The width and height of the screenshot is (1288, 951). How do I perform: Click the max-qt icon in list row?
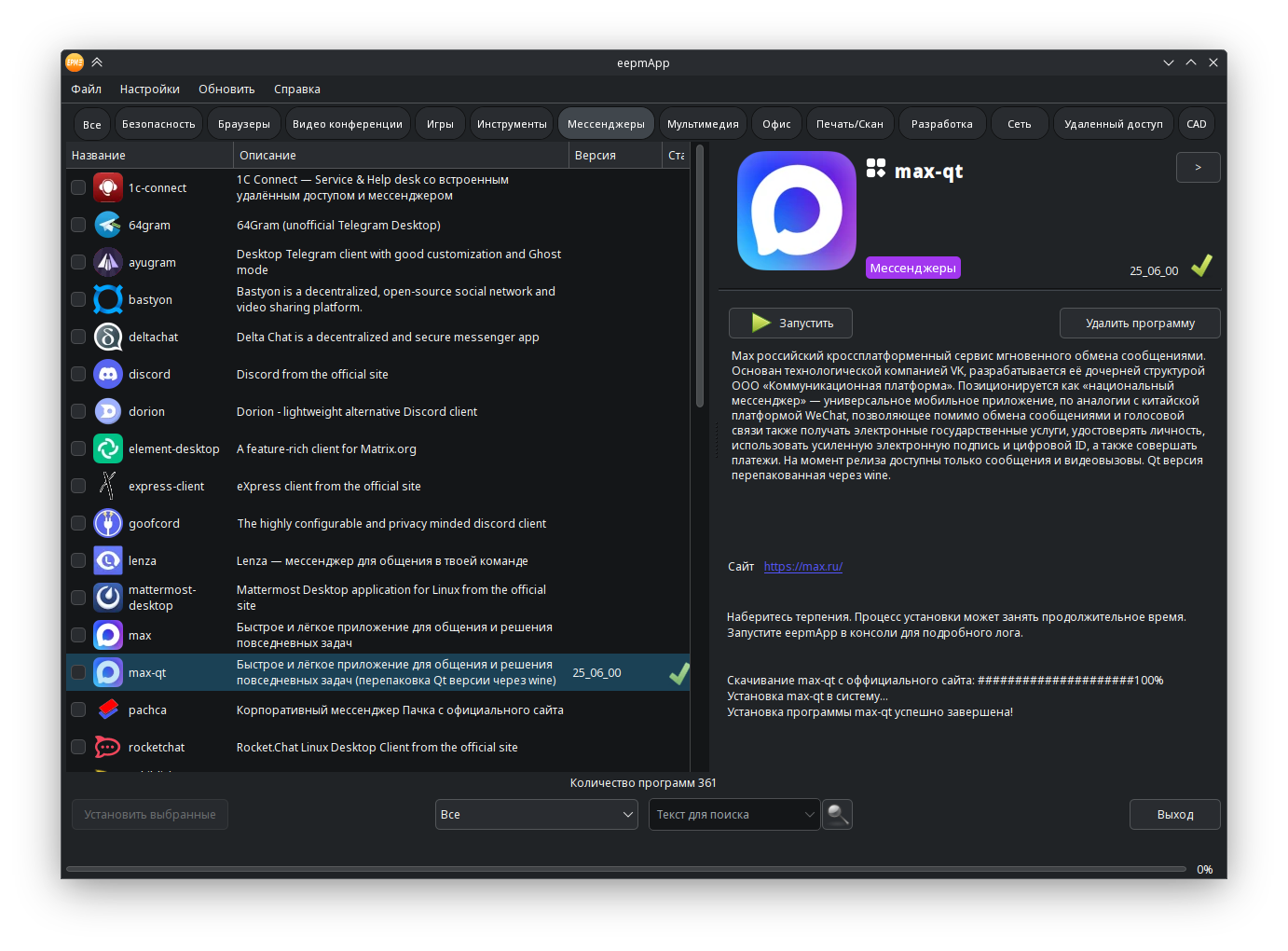108,672
